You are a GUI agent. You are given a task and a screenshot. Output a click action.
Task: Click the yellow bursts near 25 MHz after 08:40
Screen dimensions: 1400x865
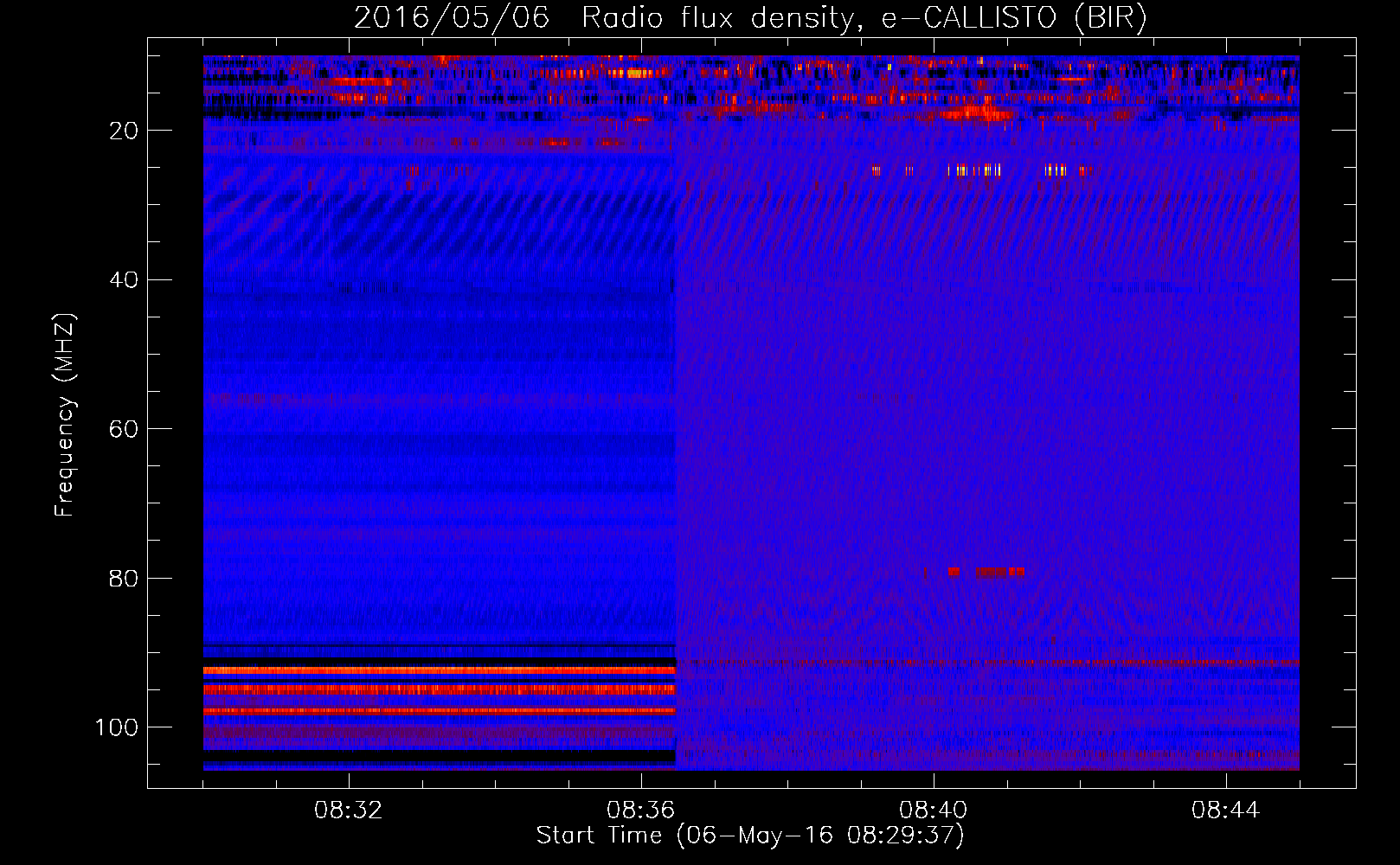pyautogui.click(x=974, y=170)
